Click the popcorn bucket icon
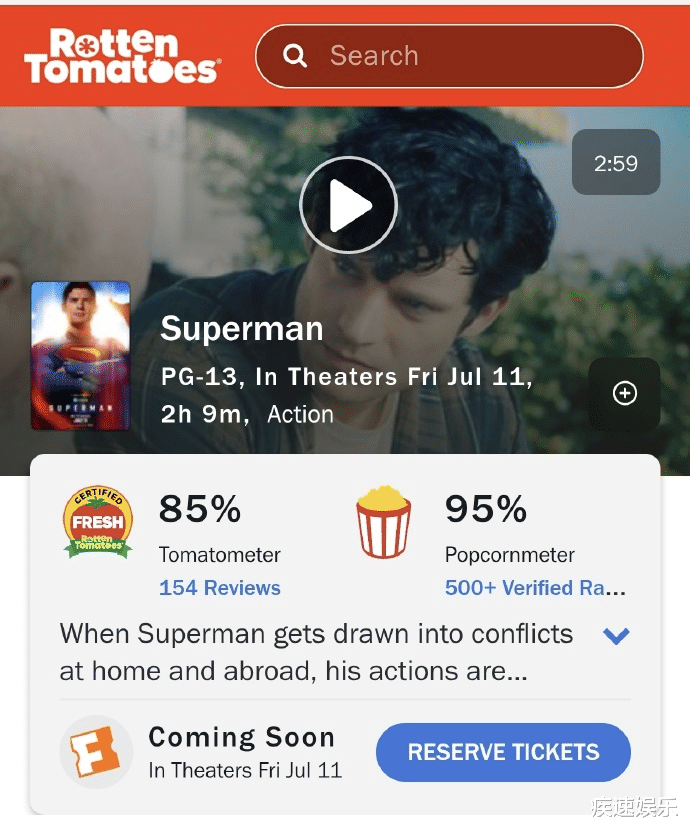 [x=383, y=521]
